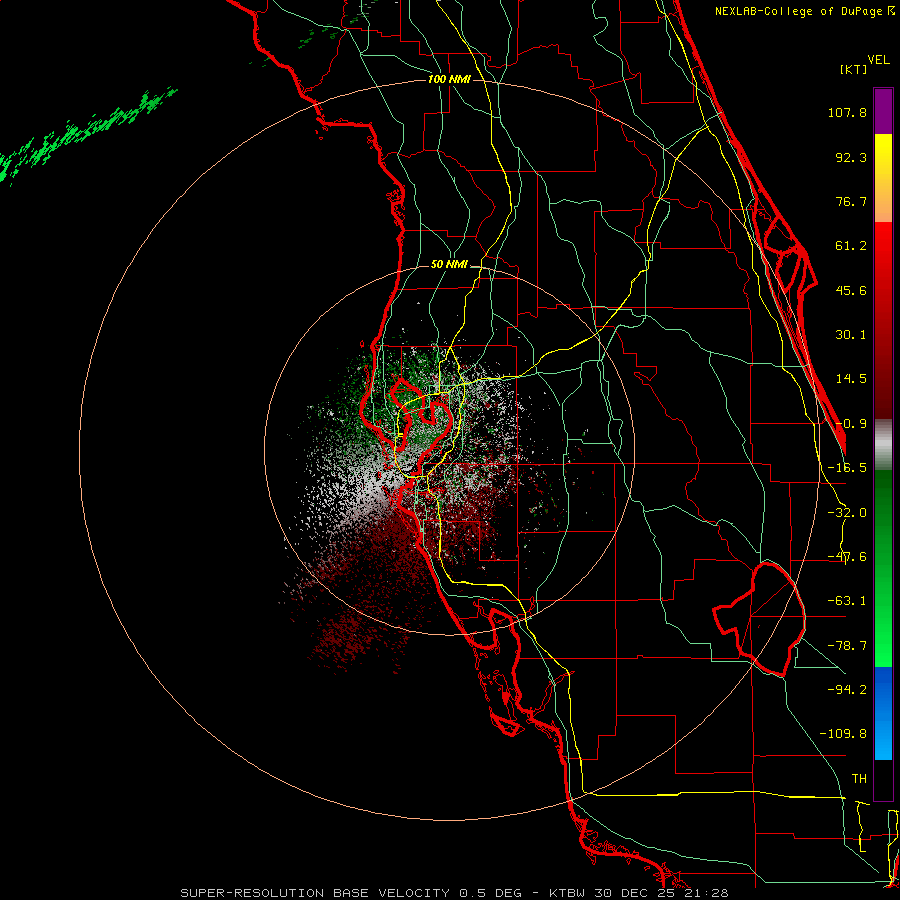Click the 50 NMI range ring label
900x900 pixels.
pyautogui.click(x=449, y=264)
